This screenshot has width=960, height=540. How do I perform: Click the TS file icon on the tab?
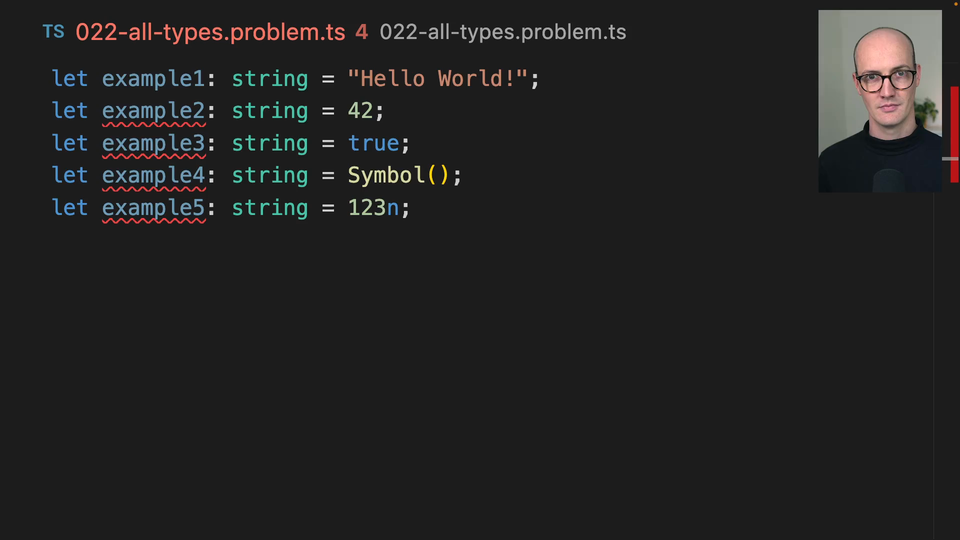click(53, 32)
